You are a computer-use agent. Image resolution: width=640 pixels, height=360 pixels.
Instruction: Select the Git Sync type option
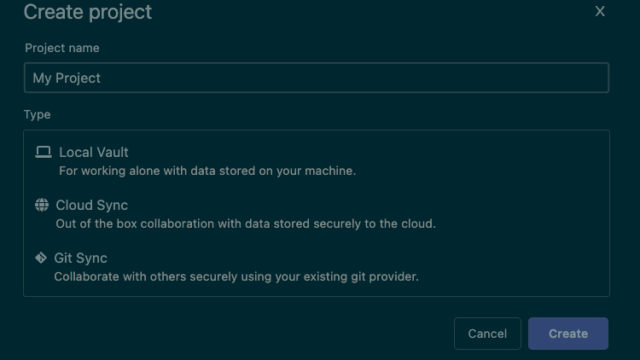tap(316, 267)
